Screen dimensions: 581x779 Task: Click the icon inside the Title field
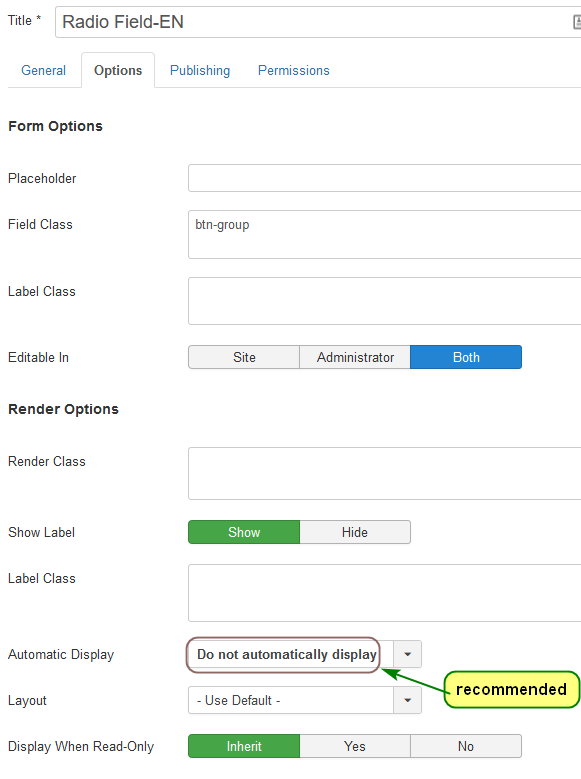(577, 22)
